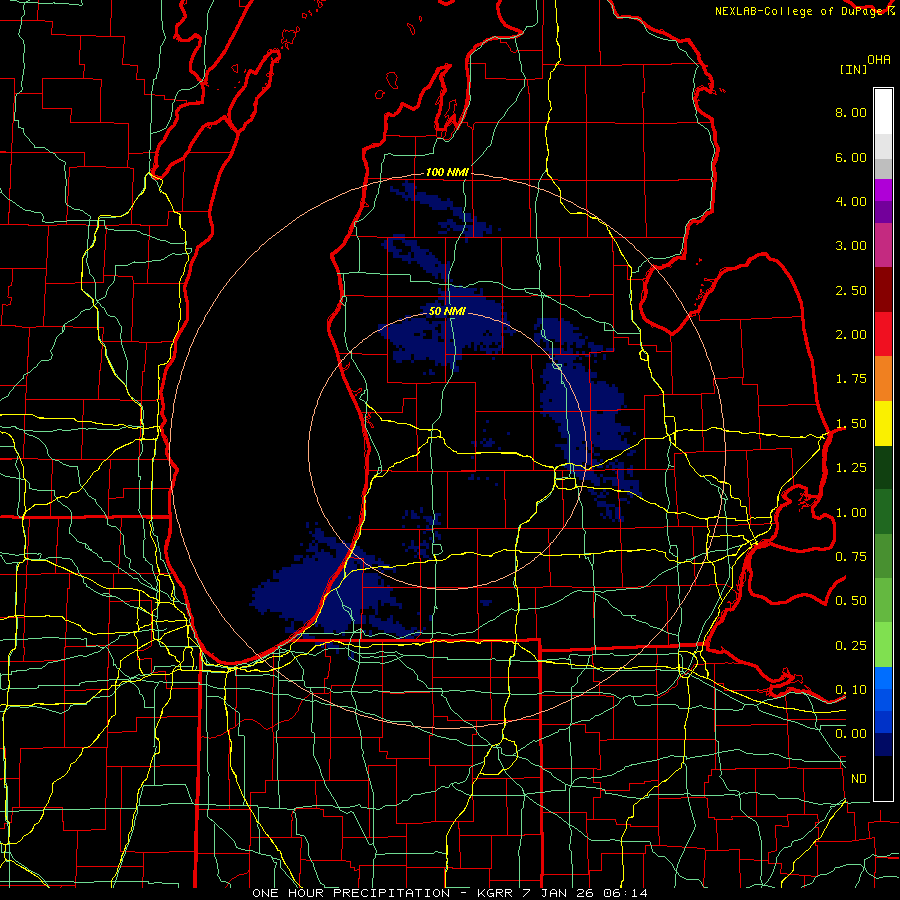Image resolution: width=900 pixels, height=900 pixels.
Task: Pick the pink legend swatch beside 3.00
Action: 883,246
